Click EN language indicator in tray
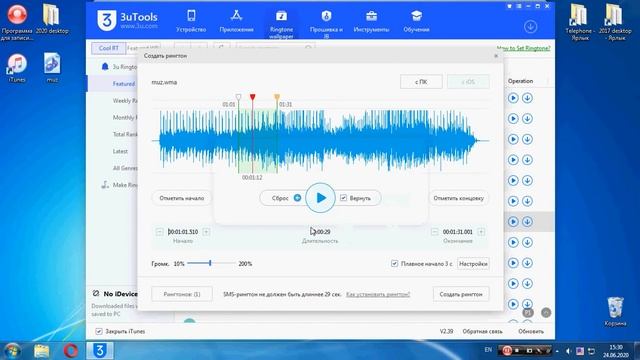640x360 pixels. 488,350
